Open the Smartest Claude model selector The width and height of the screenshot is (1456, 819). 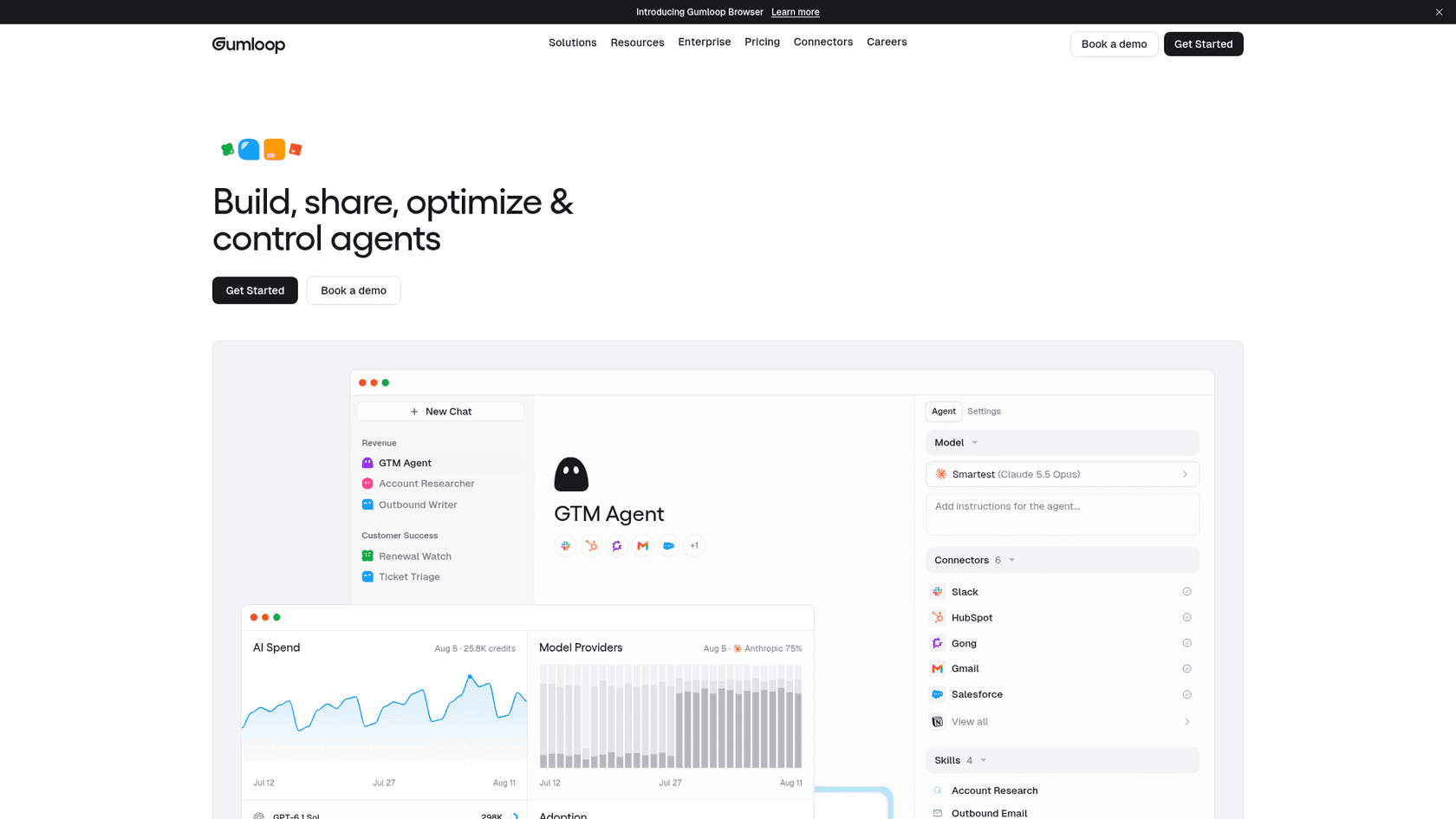coord(1063,474)
